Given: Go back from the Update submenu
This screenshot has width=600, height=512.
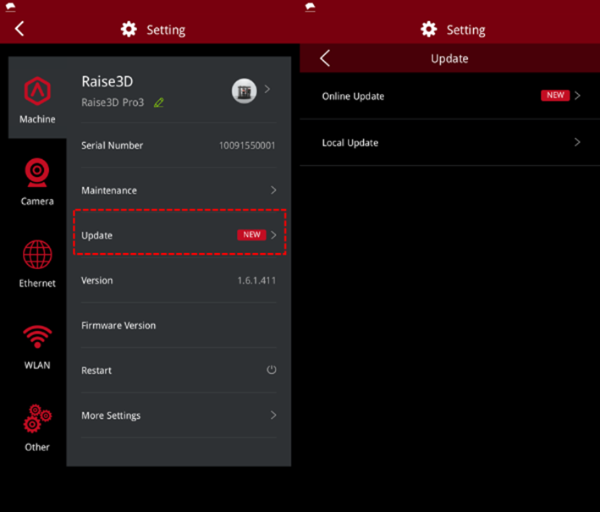Looking at the screenshot, I should (x=324, y=59).
